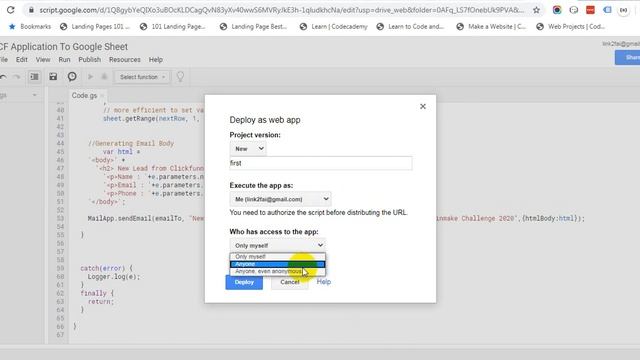The width and height of the screenshot is (640, 360).
Task: Save the script with the floppy disk icon
Action: coord(53,77)
